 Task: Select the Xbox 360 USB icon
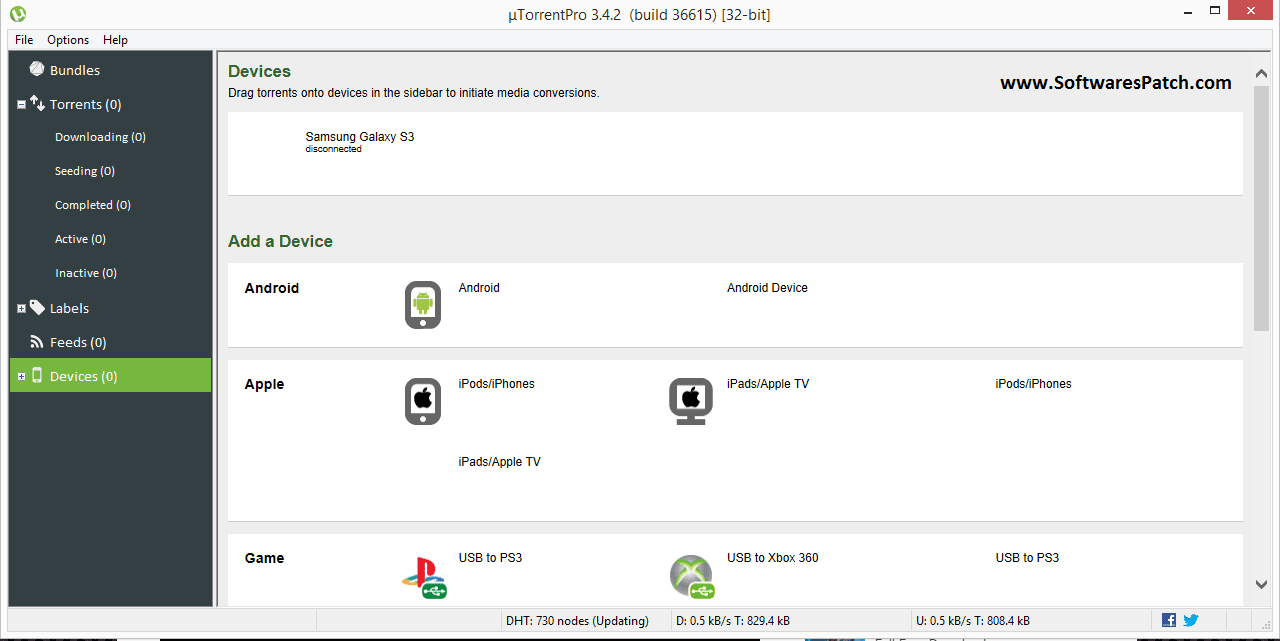[692, 577]
